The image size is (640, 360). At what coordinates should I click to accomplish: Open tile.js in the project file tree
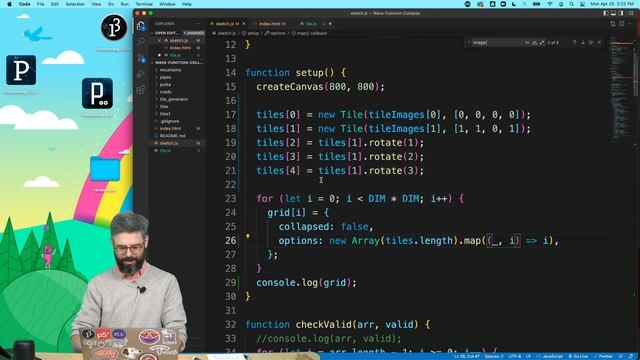[x=165, y=150]
